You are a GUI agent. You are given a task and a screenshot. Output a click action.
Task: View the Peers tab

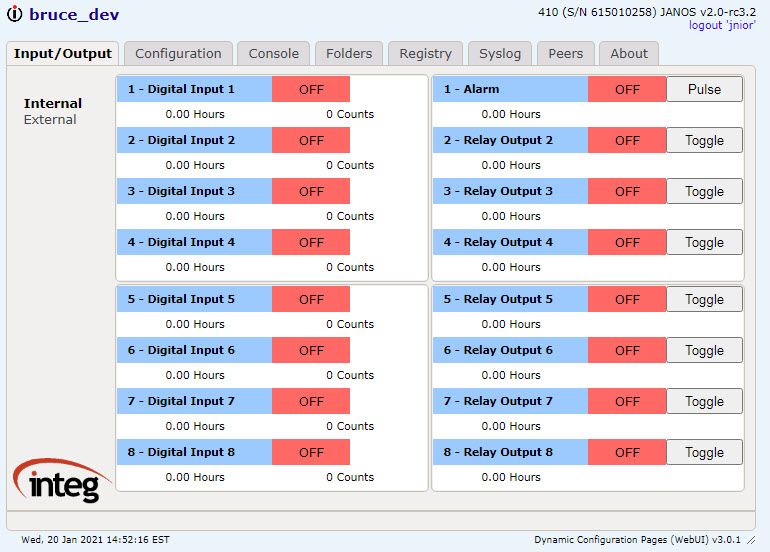[x=566, y=54]
